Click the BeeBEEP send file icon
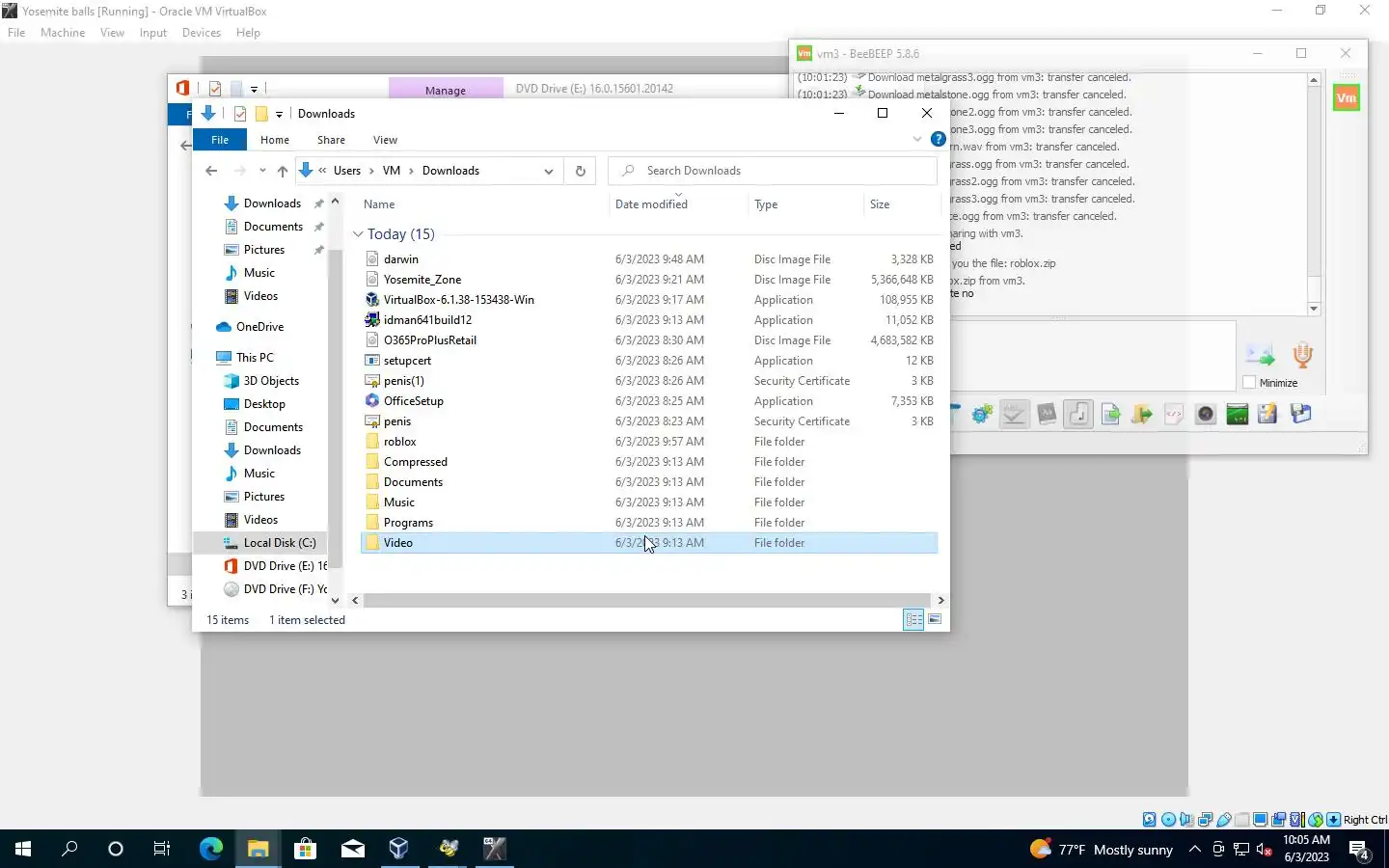The width and height of the screenshot is (1389, 868). [1260, 355]
